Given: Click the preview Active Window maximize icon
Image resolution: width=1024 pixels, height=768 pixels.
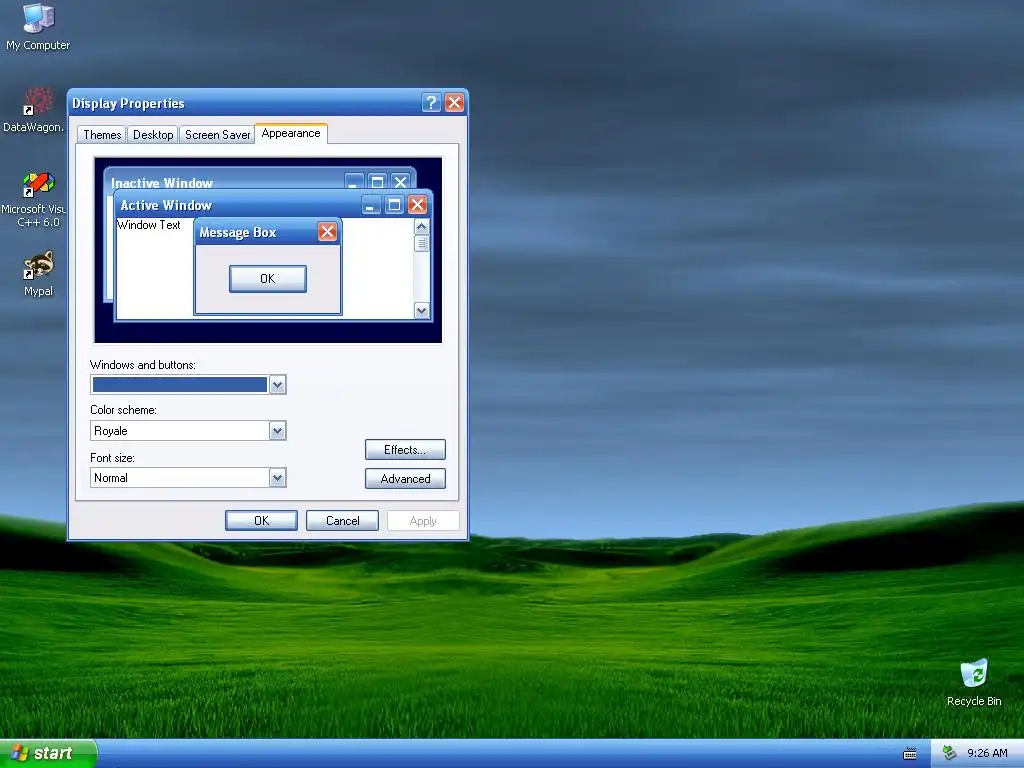Looking at the screenshot, I should coord(394,205).
